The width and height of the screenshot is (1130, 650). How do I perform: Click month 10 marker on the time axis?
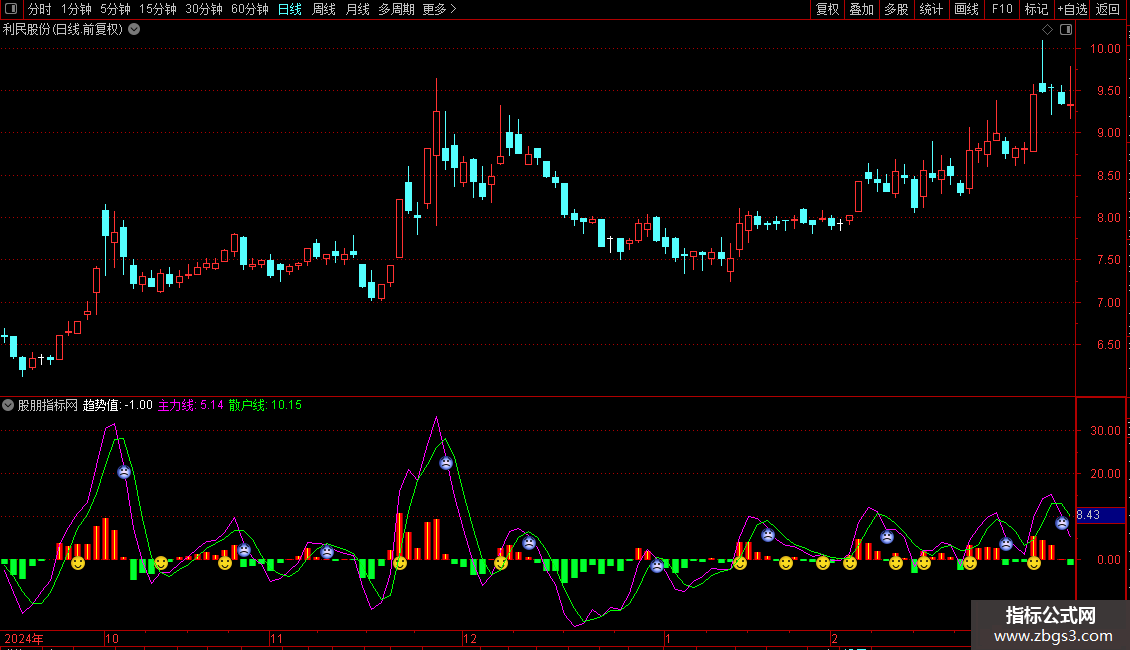(x=112, y=638)
